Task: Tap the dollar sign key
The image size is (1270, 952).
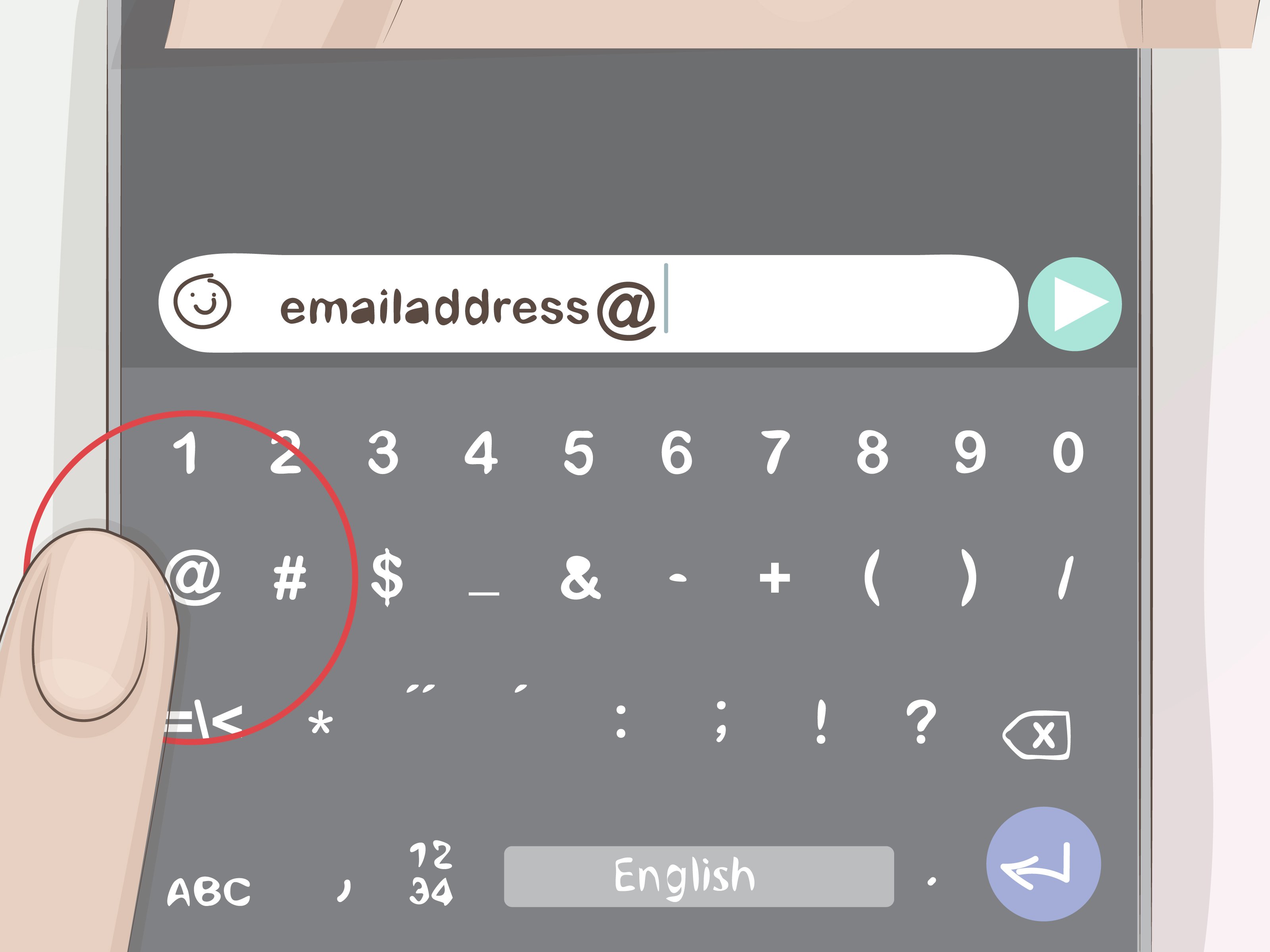Action: click(x=387, y=577)
